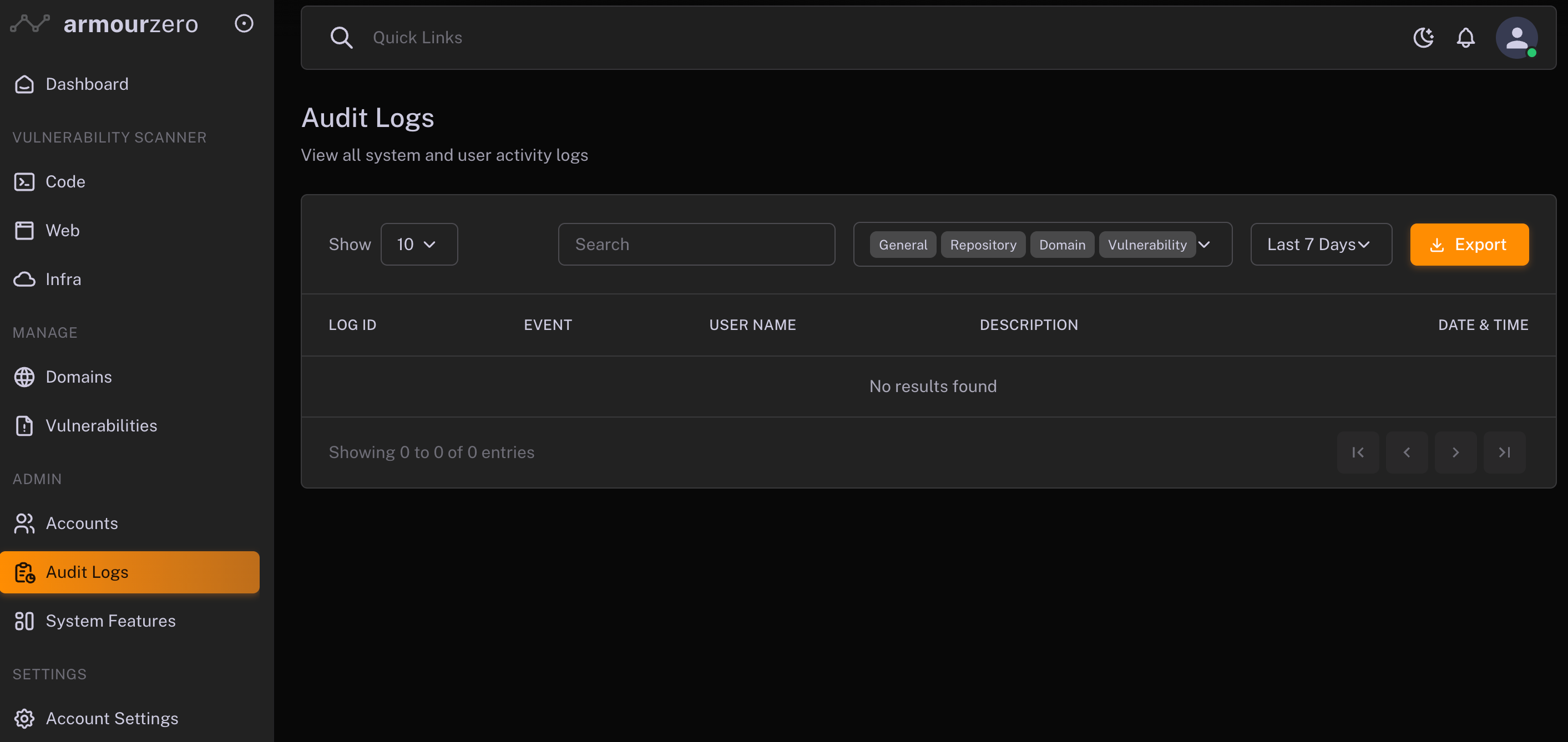1568x742 pixels.
Task: Deselect the Vulnerability filter tag
Action: pos(1147,245)
